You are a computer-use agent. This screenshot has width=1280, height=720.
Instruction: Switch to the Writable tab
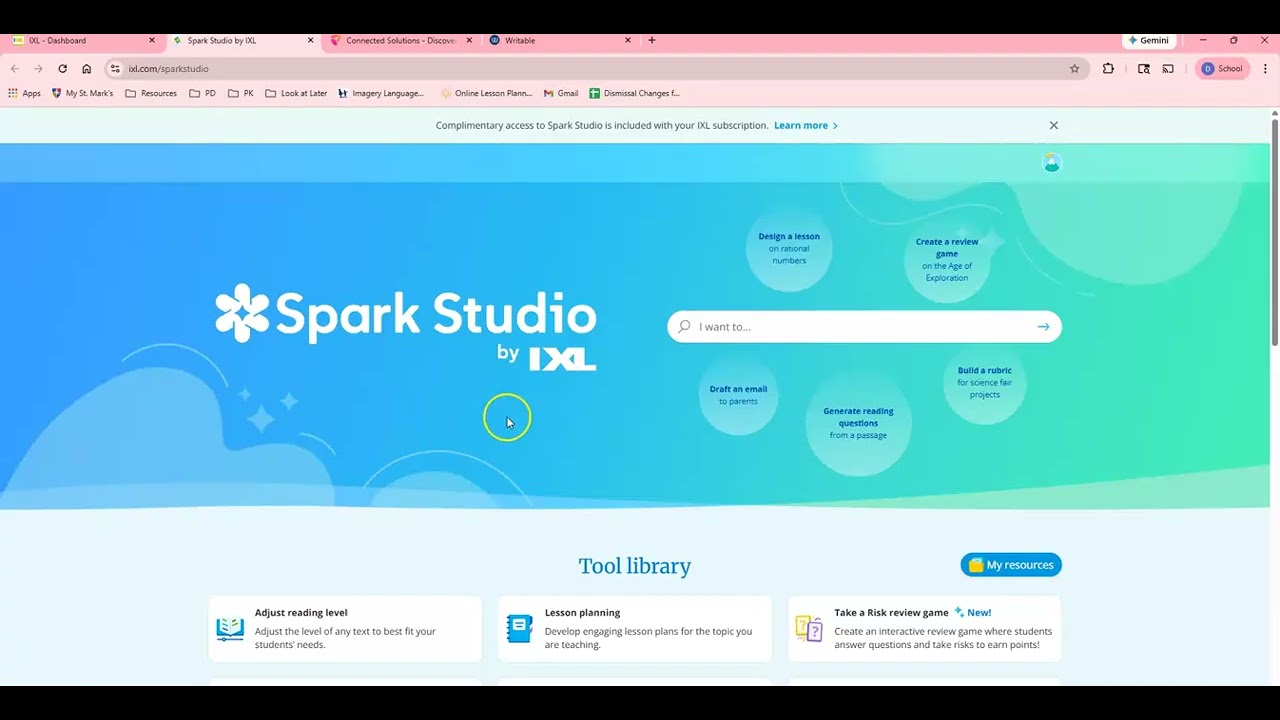560,41
